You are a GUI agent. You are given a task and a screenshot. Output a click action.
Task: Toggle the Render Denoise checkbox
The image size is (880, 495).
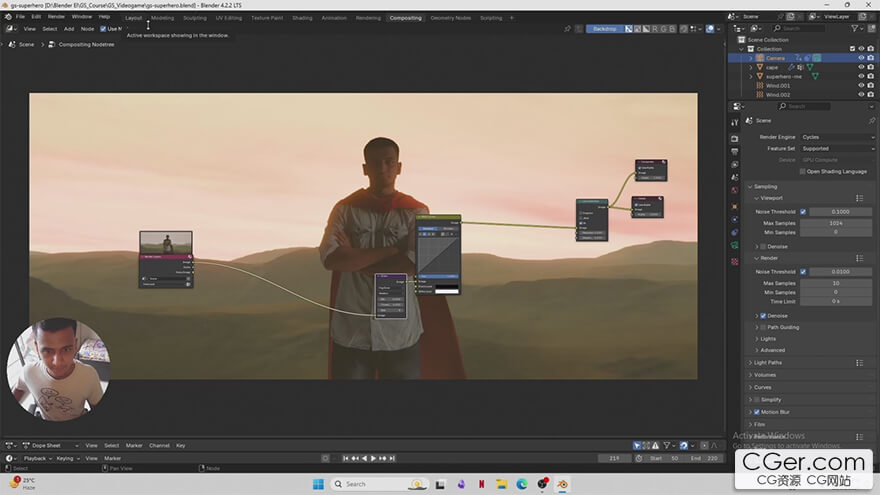click(763, 316)
